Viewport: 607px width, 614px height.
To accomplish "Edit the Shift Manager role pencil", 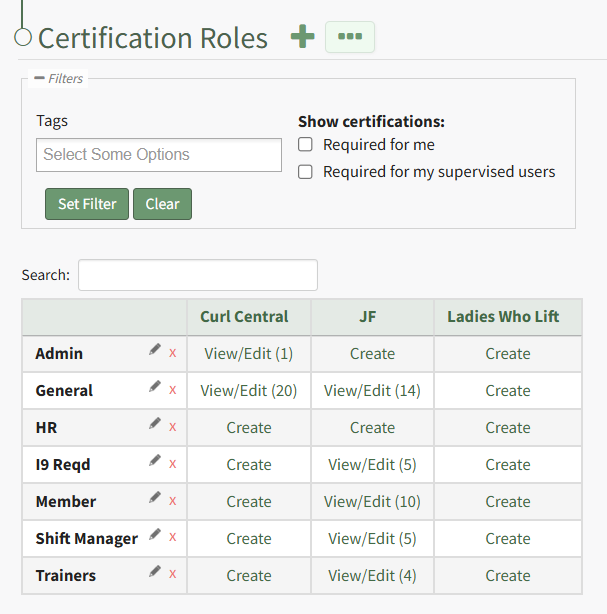I will pyautogui.click(x=154, y=535).
